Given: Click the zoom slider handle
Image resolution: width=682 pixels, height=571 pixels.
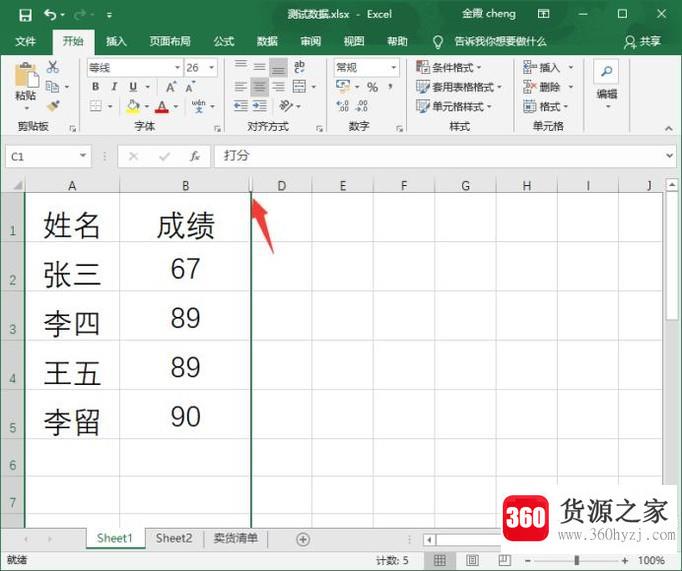Looking at the screenshot, I should pos(577,560).
